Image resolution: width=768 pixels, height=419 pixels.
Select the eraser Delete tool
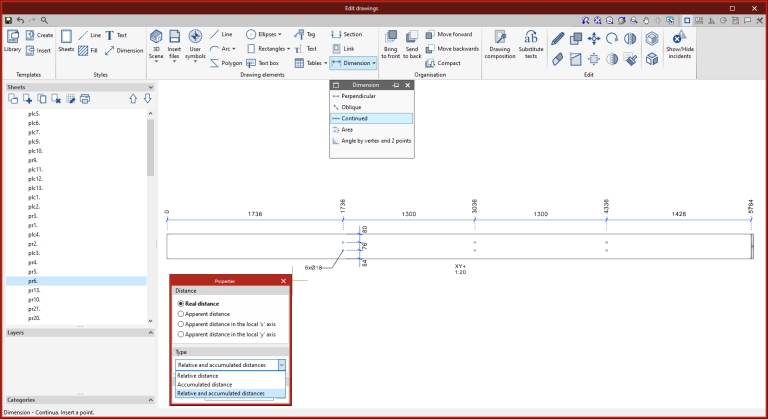(x=557, y=59)
